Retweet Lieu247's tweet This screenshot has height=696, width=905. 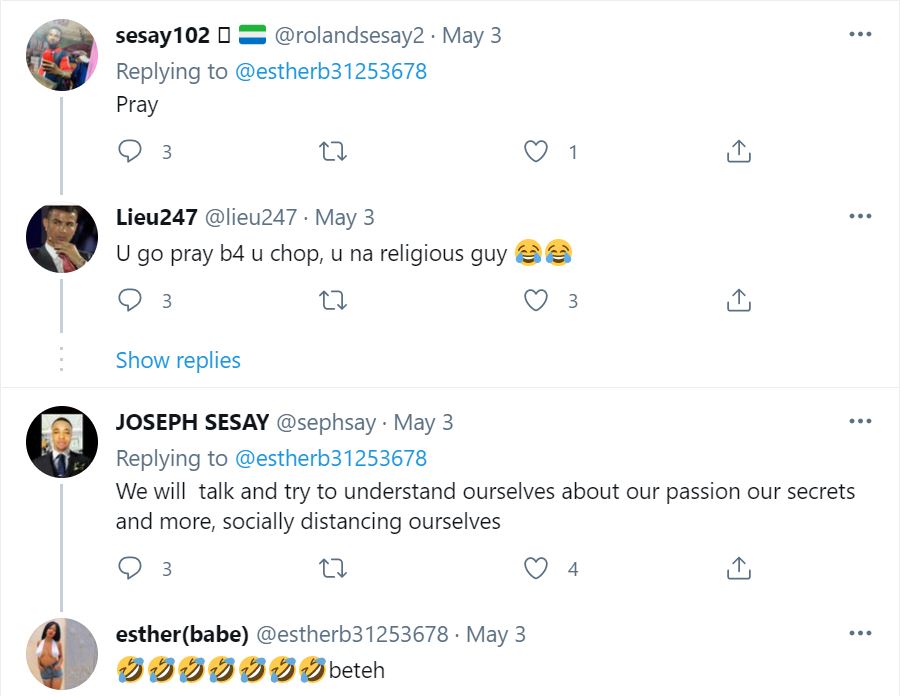[332, 300]
